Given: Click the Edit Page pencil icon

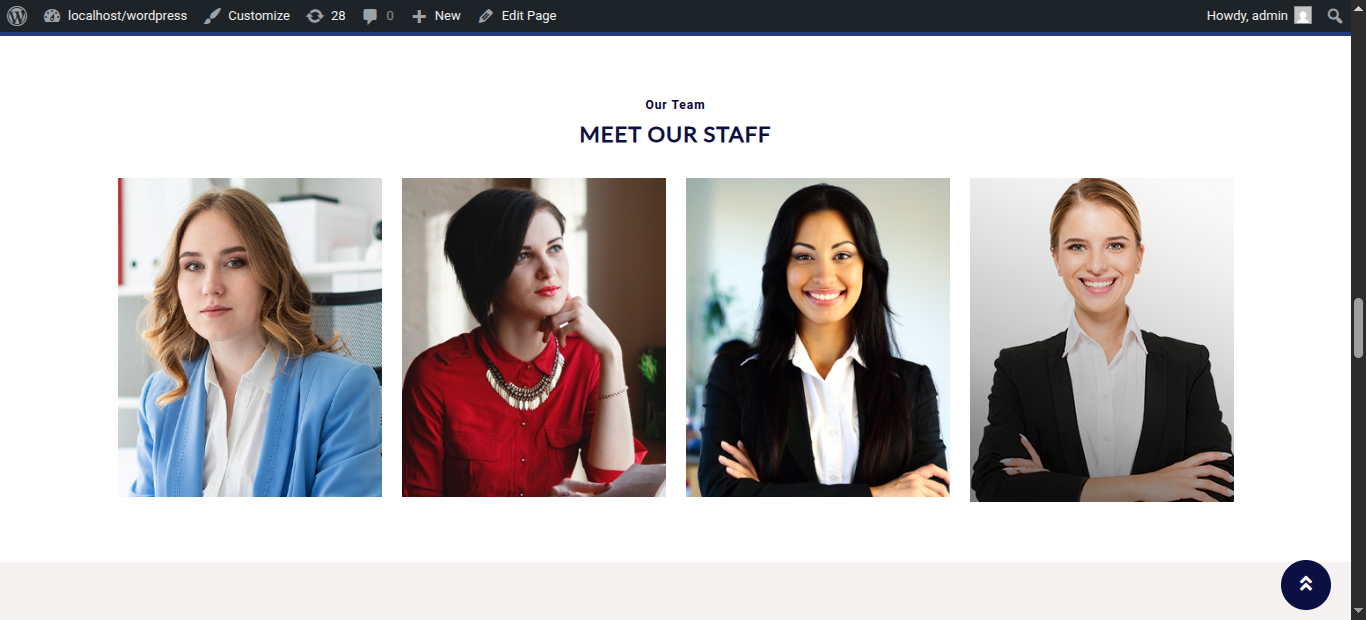Looking at the screenshot, I should pyautogui.click(x=486, y=16).
